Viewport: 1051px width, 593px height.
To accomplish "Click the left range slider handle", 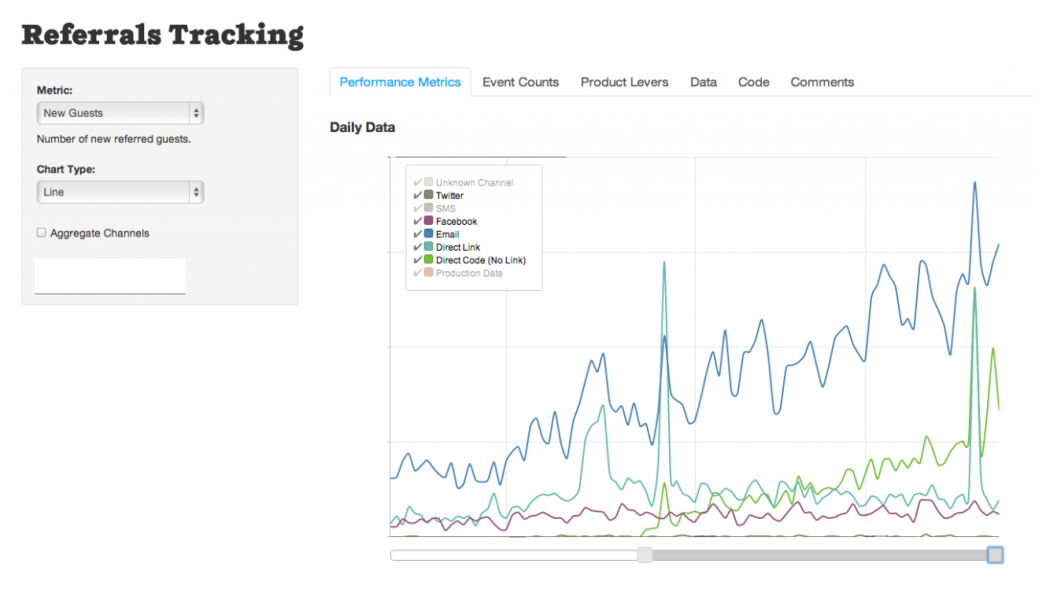I will [645, 555].
